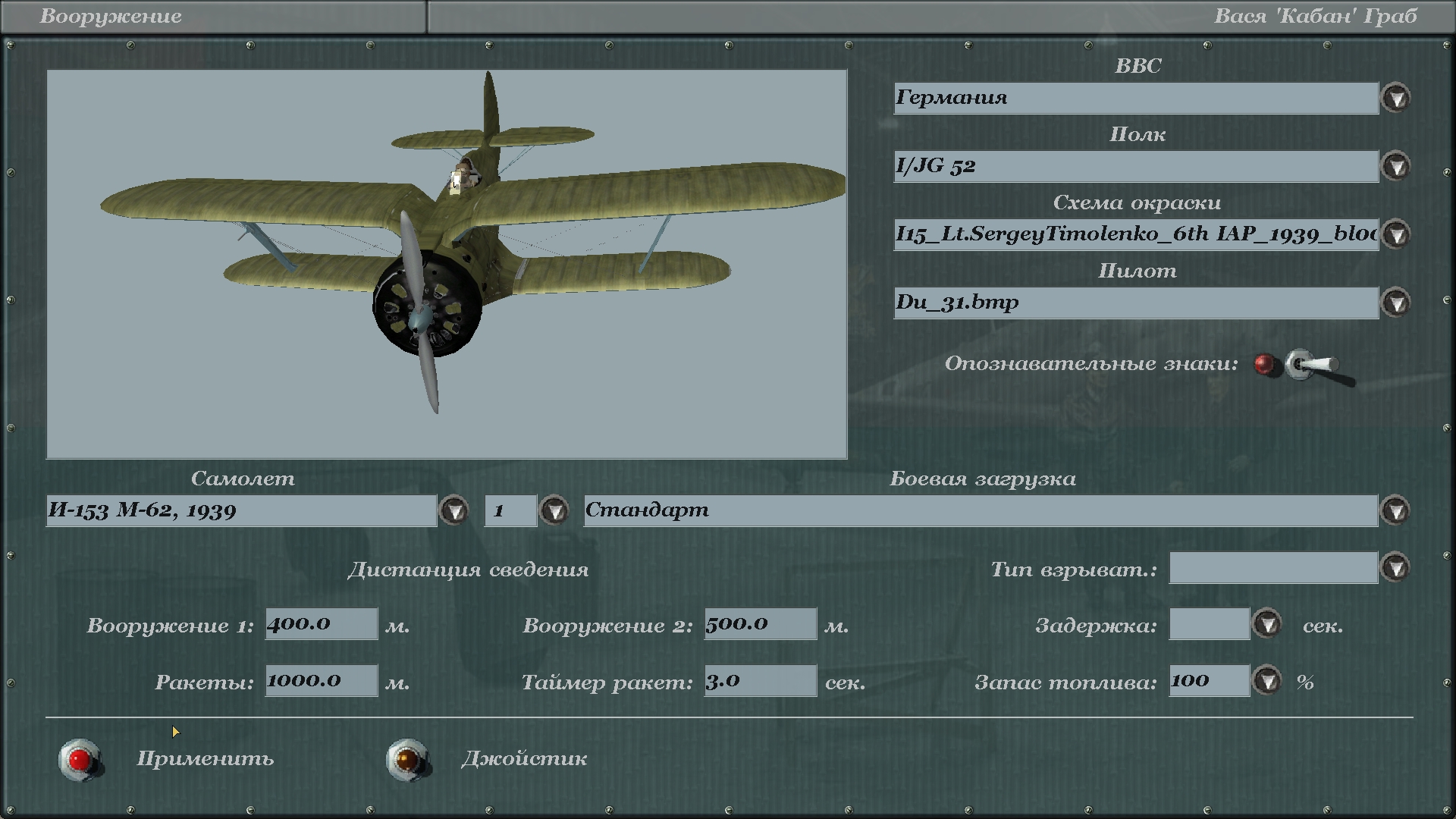This screenshot has width=1456, height=819.
Task: Click the Применить label text
Action: click(x=205, y=759)
